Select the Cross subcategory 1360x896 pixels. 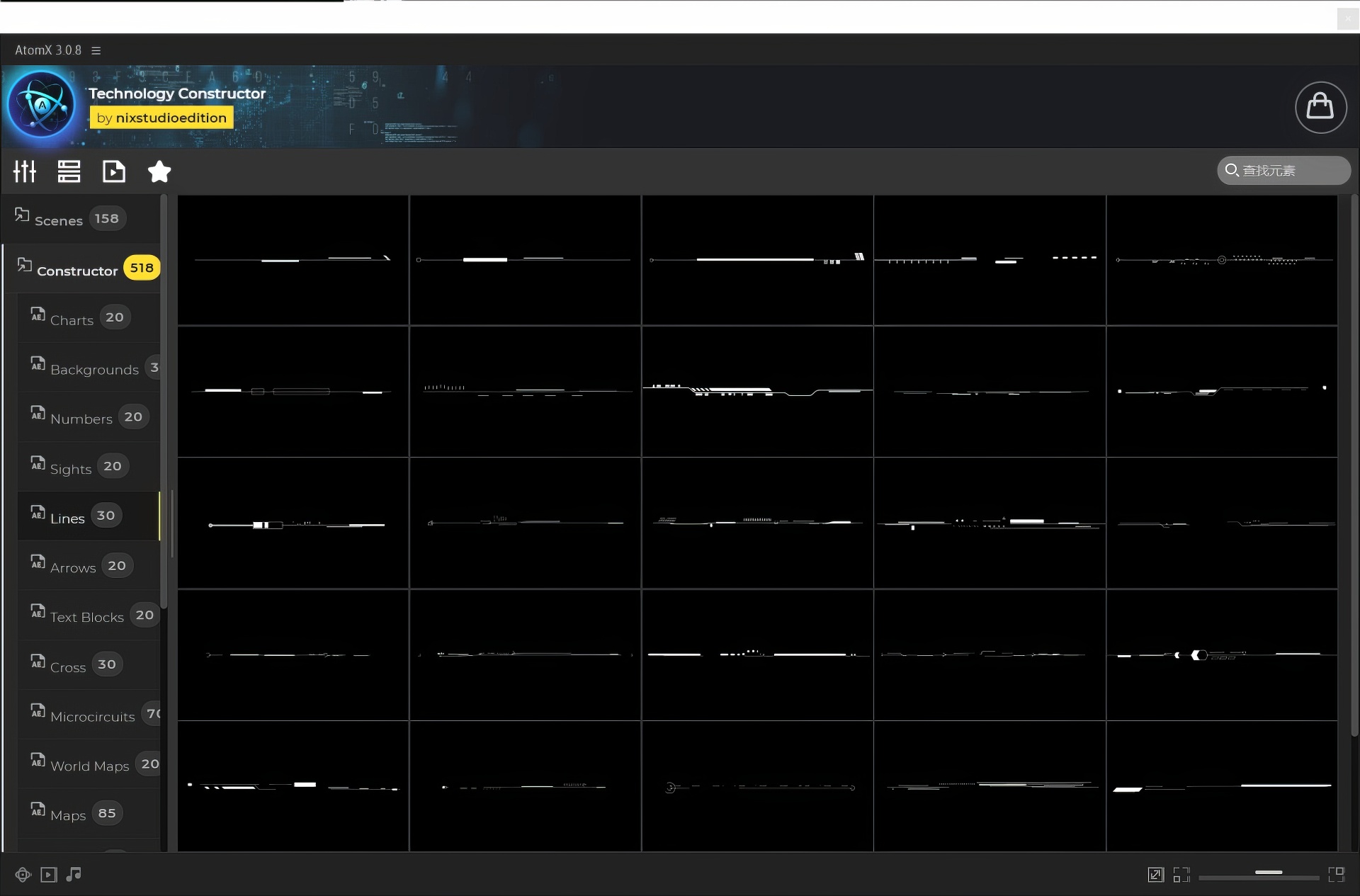[89, 665]
